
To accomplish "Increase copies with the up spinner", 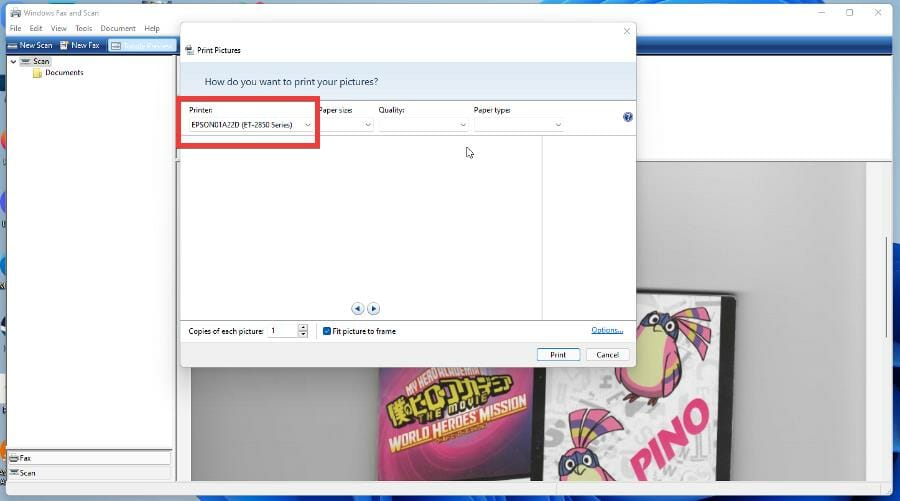I will [303, 328].
